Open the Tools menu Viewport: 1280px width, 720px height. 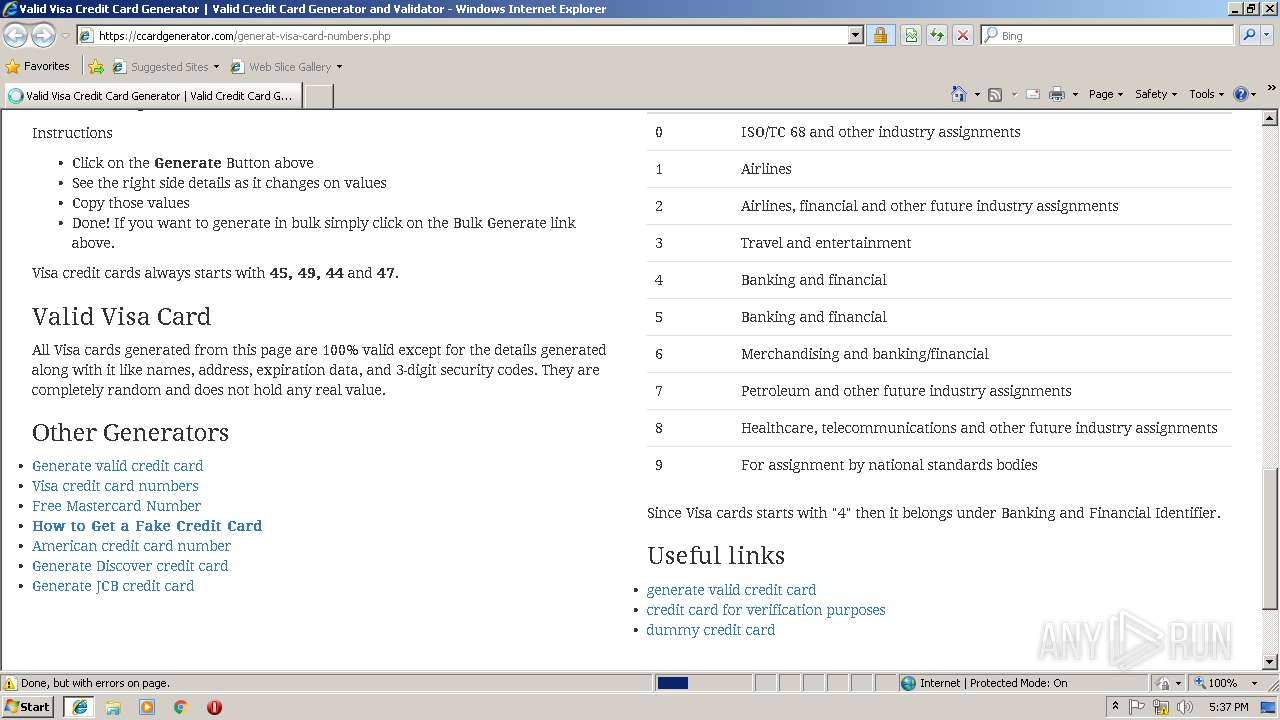coord(1206,94)
